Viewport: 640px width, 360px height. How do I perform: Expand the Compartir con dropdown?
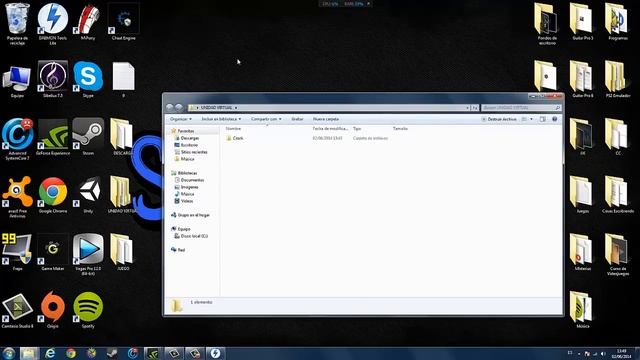coord(266,119)
